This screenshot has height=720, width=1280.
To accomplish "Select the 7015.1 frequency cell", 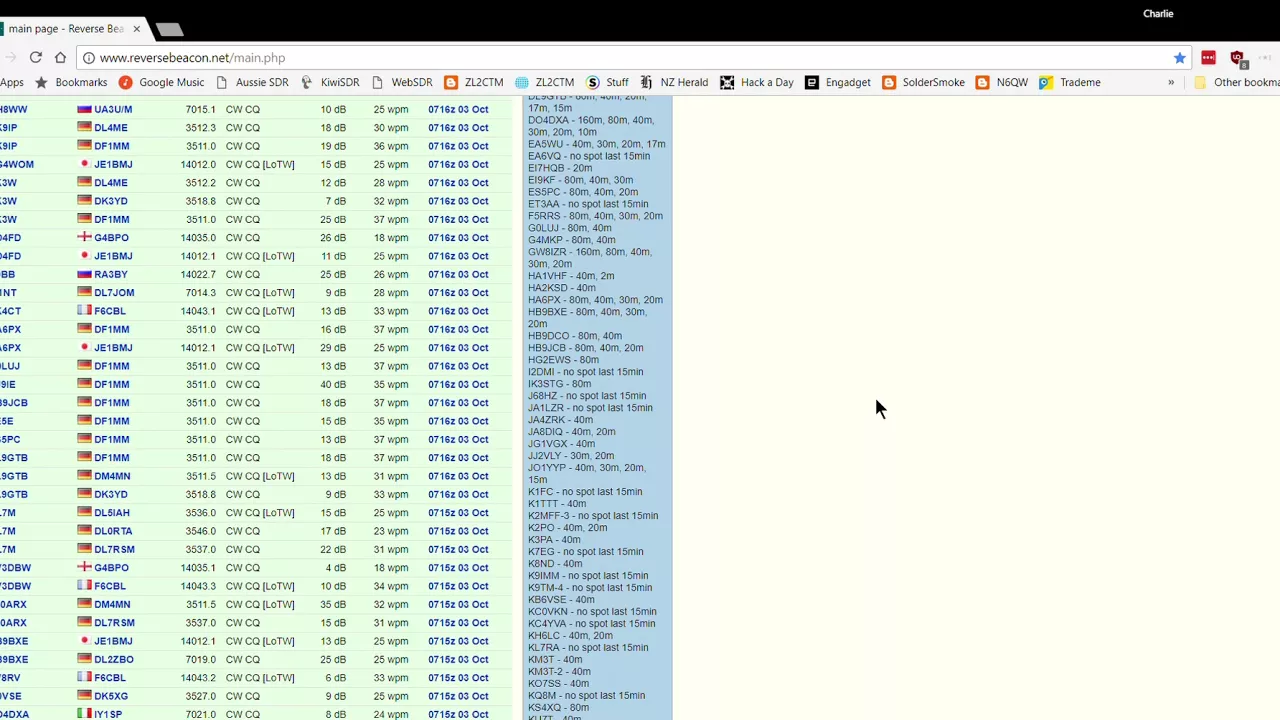I will click(x=199, y=109).
